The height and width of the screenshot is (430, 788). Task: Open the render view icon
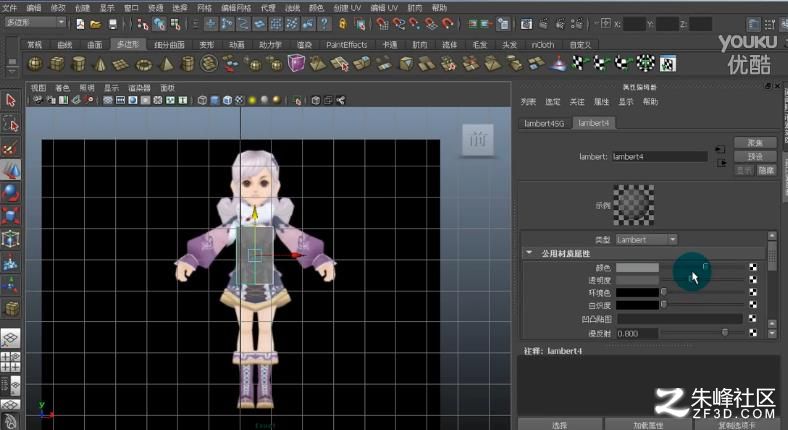tap(526, 24)
